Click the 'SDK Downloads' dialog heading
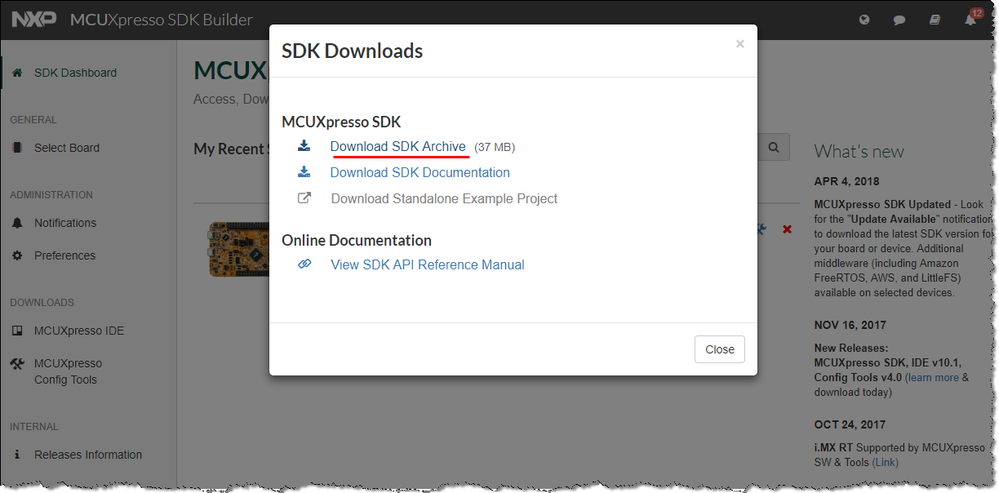 352,50
